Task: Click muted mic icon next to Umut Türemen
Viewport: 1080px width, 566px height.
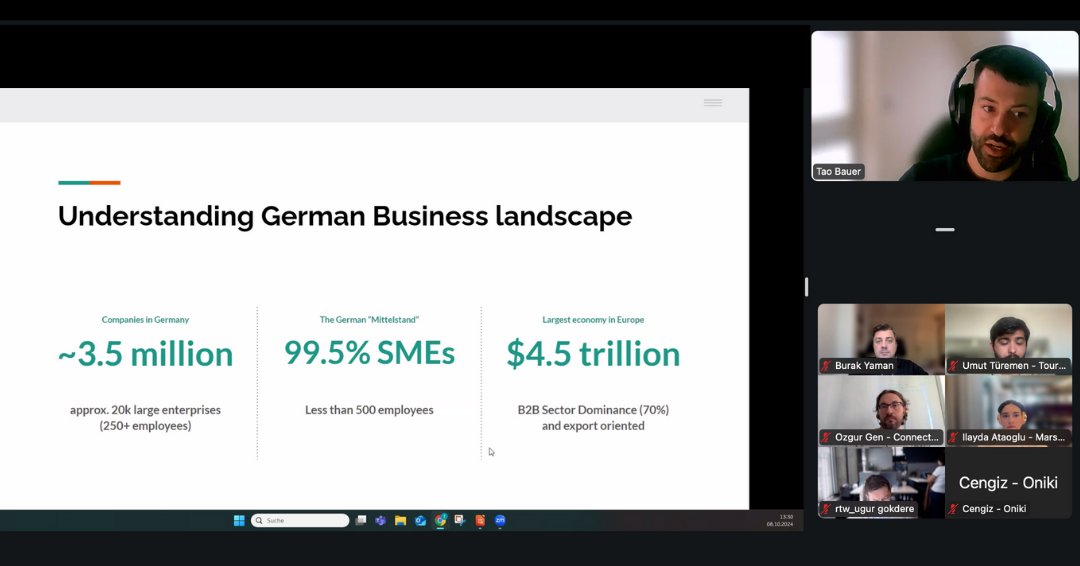Action: (x=953, y=366)
